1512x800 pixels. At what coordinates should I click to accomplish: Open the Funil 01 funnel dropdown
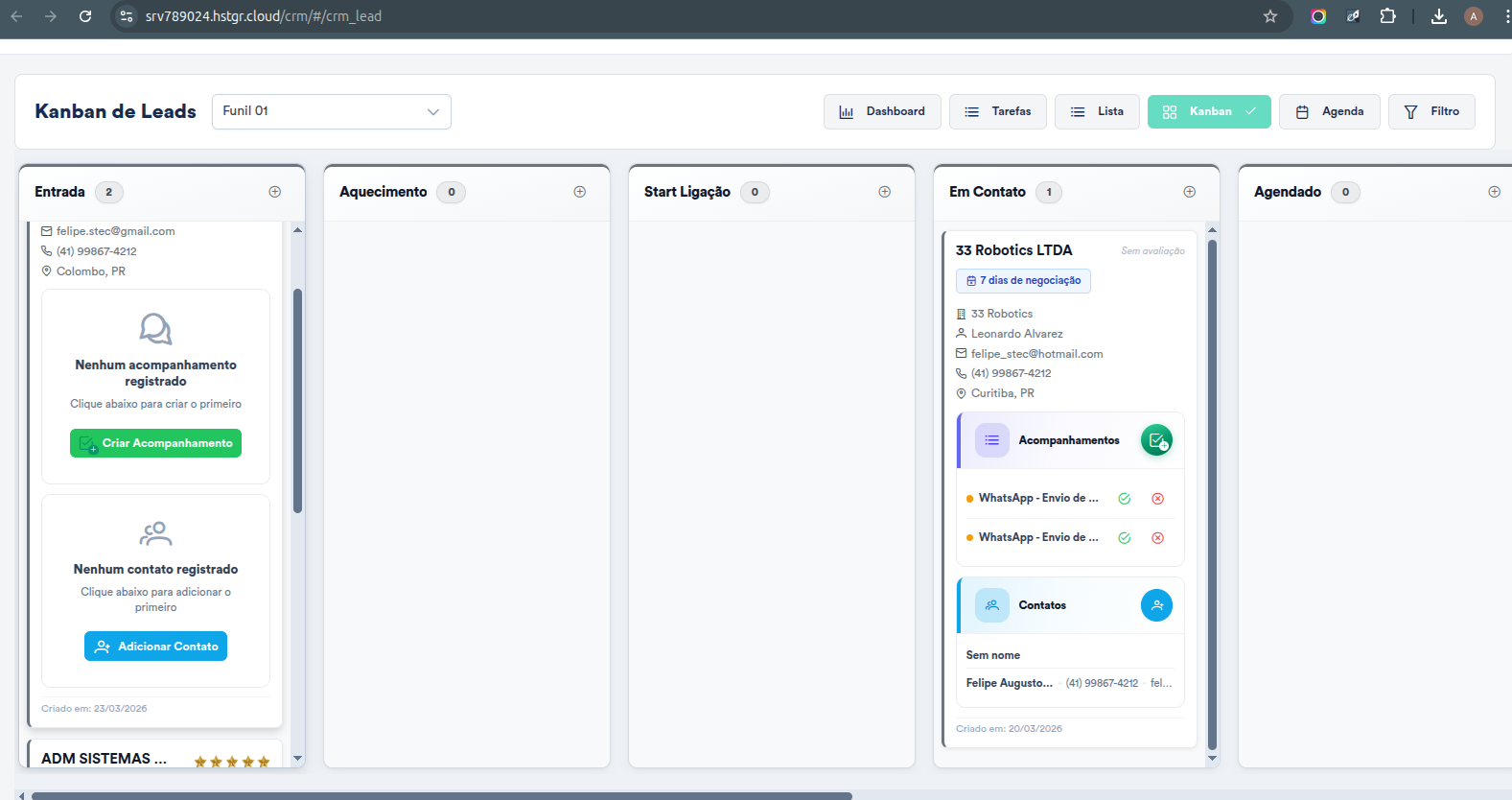pos(332,111)
